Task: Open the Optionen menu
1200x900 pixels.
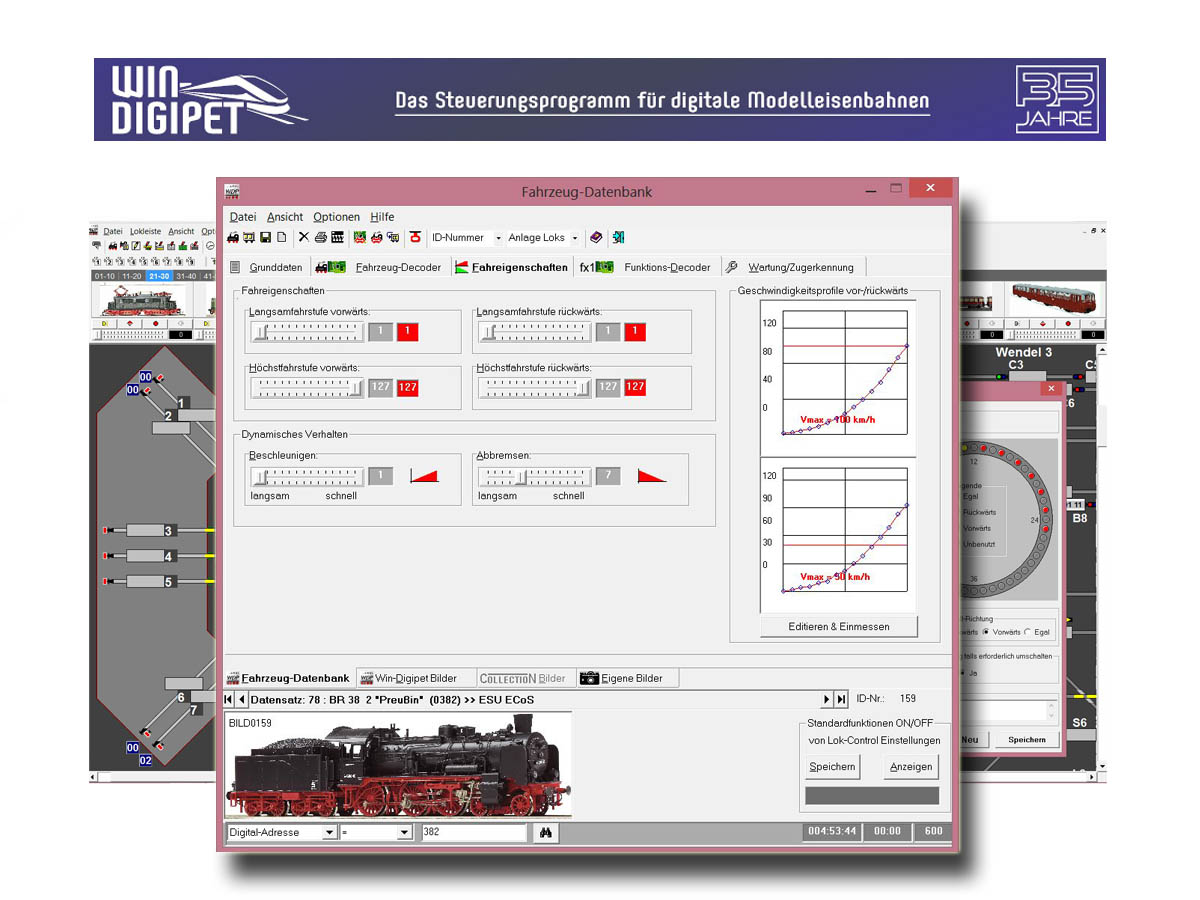Action: (x=336, y=217)
